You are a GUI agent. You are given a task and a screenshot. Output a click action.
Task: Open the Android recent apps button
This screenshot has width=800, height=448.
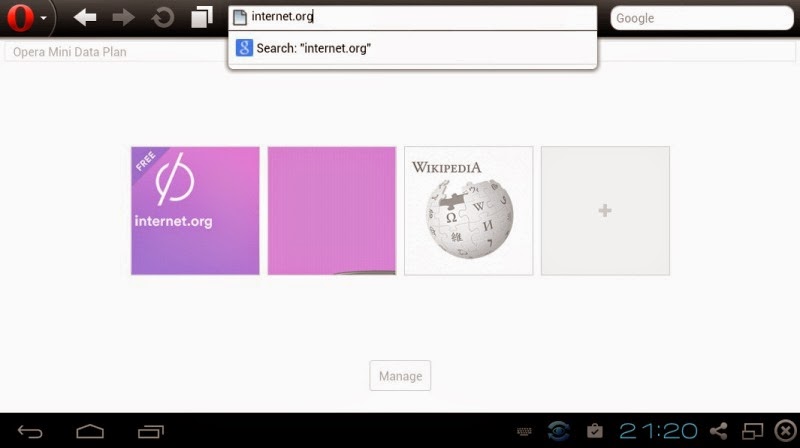point(151,432)
